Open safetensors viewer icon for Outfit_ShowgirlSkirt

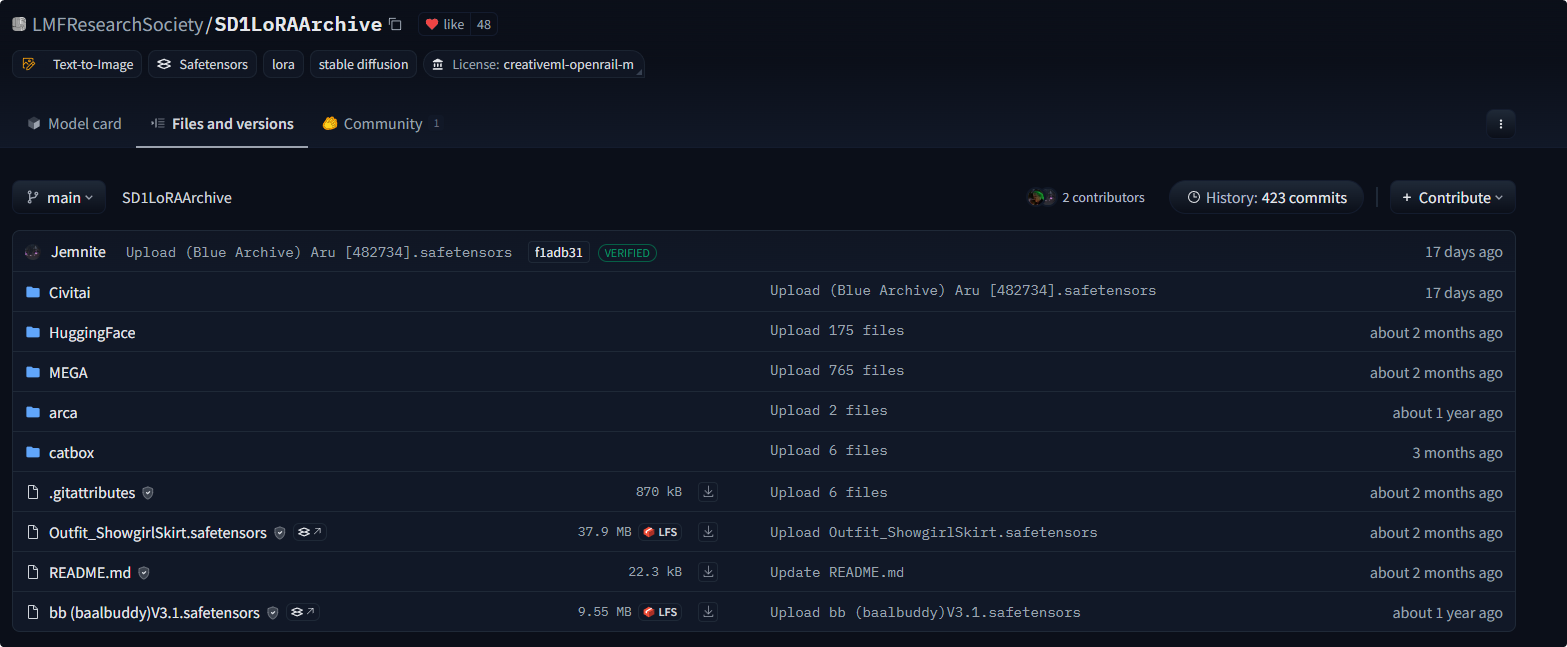309,532
